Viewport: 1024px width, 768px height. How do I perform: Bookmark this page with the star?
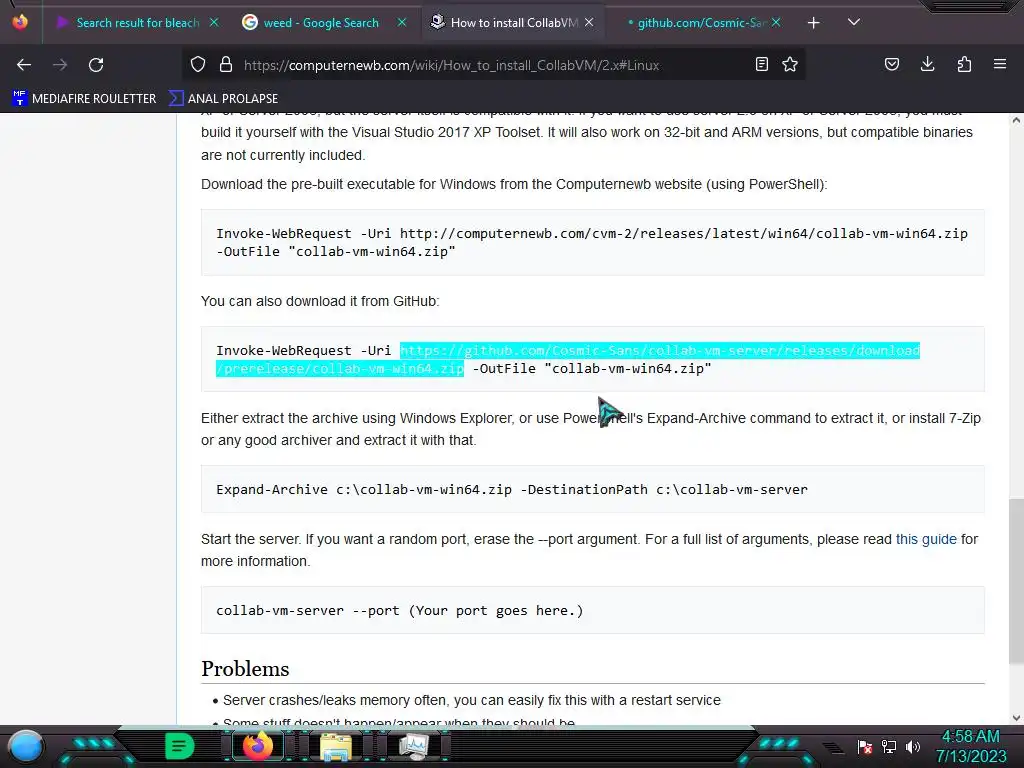pos(790,64)
